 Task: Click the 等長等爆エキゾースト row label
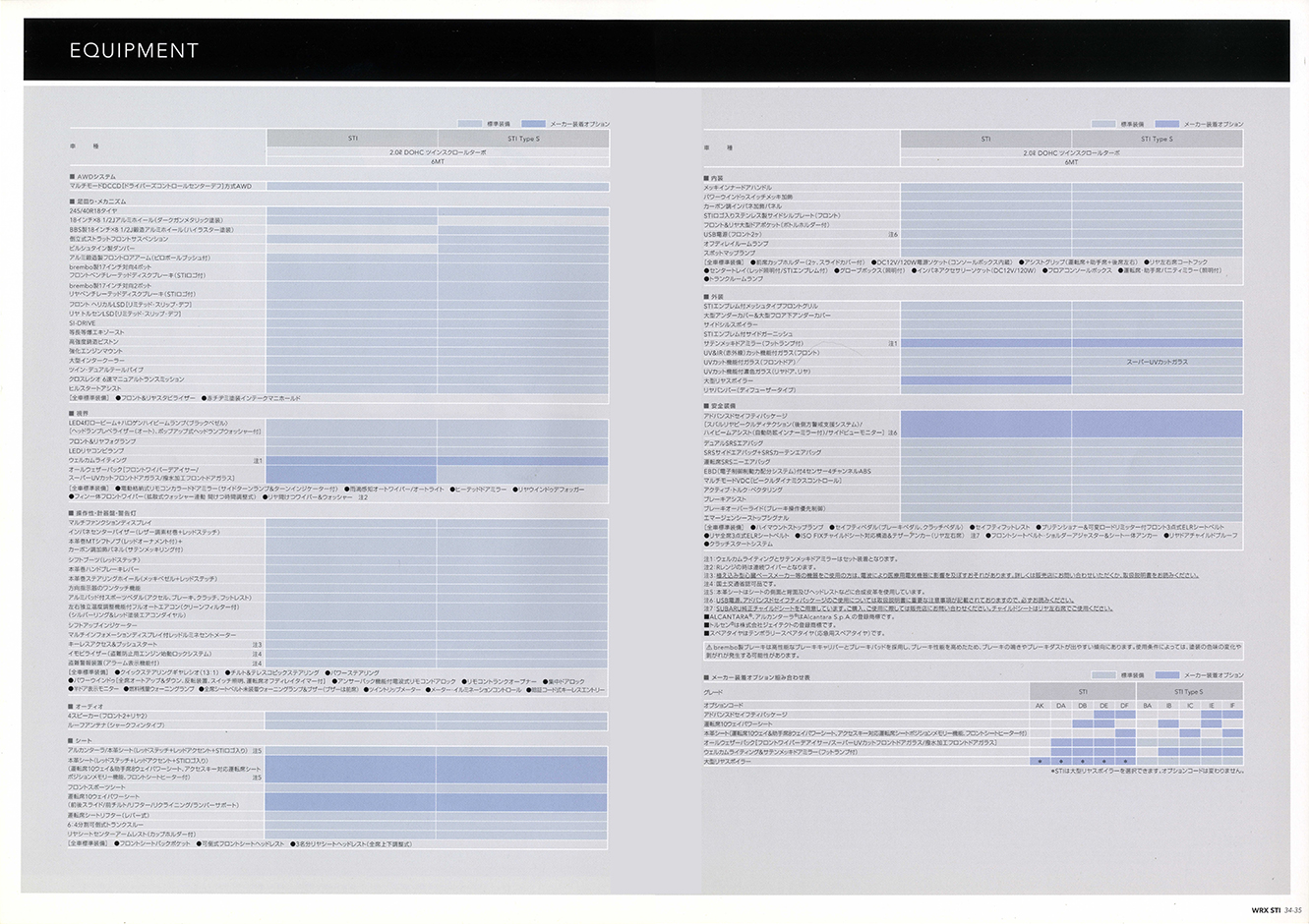pos(96,332)
